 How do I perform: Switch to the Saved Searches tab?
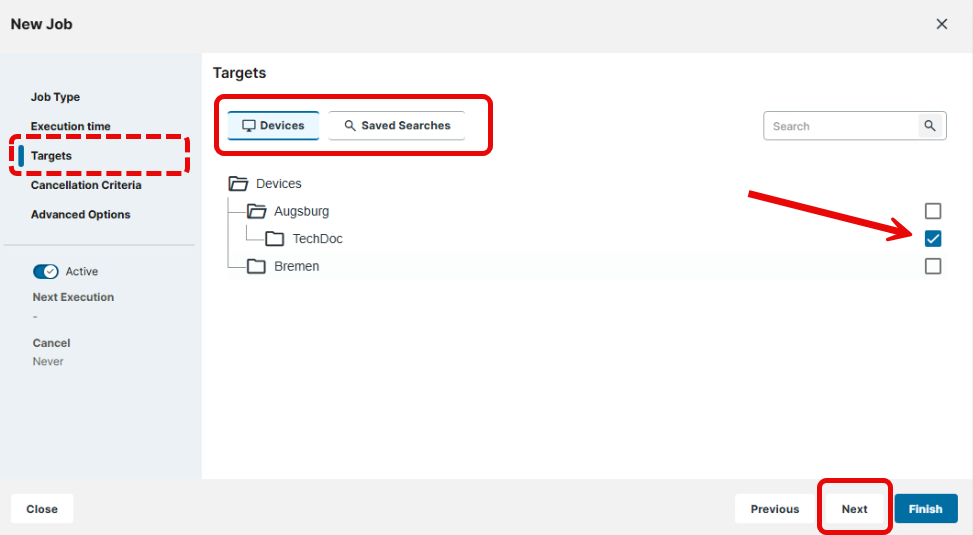click(x=397, y=126)
